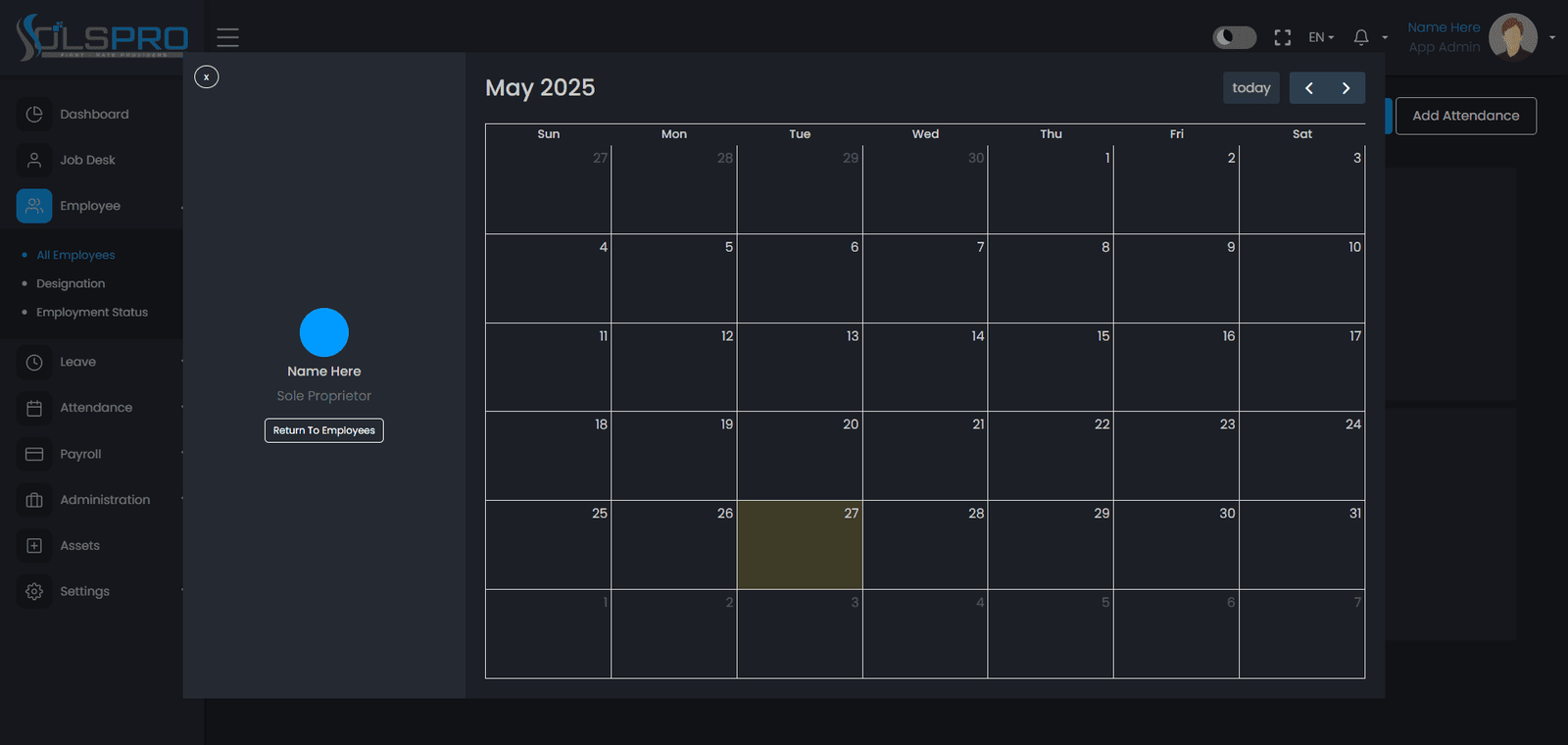Open the Payroll menu

(80, 454)
